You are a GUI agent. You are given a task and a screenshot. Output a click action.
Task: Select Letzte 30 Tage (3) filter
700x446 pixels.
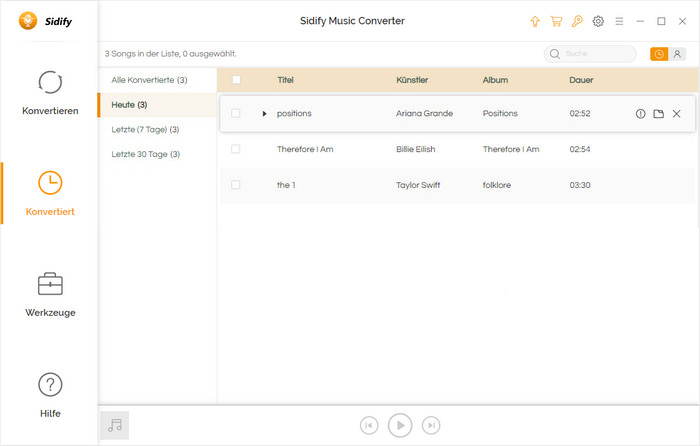click(158, 154)
